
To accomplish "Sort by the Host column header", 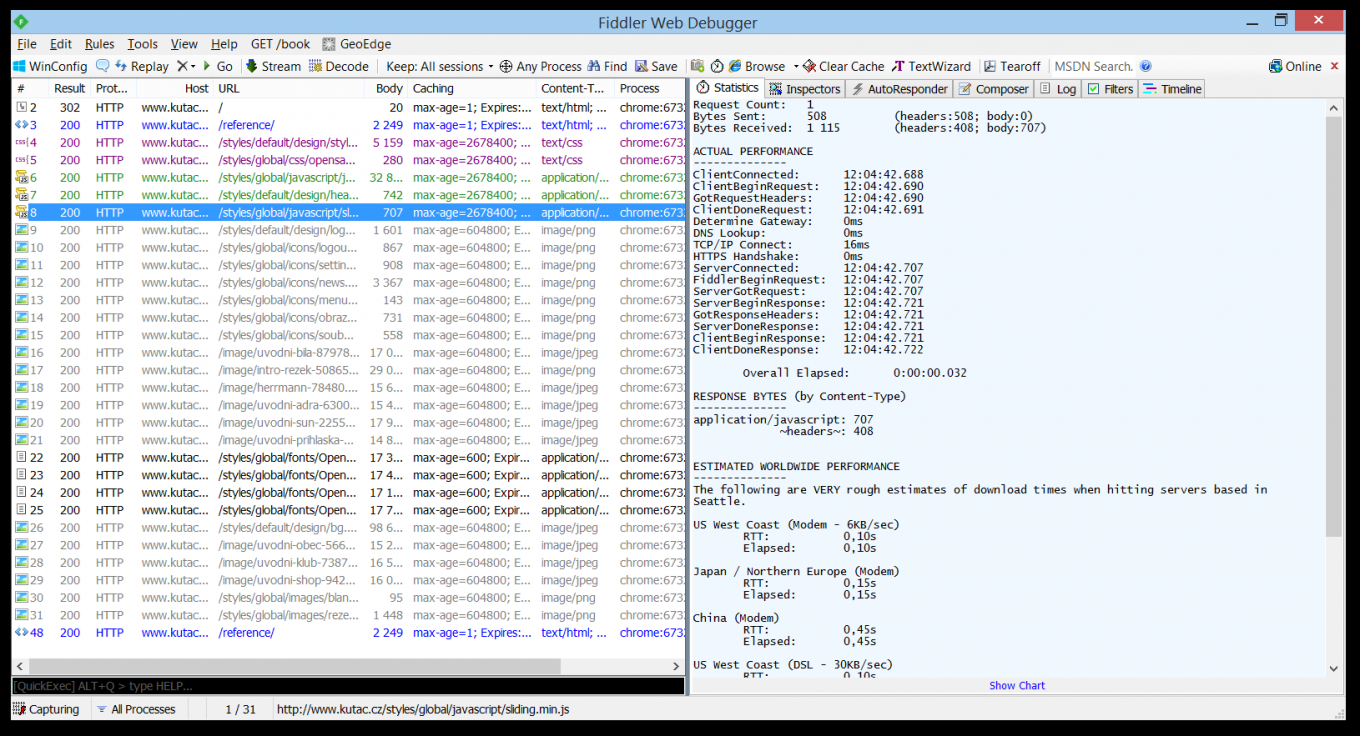I will (x=175, y=89).
